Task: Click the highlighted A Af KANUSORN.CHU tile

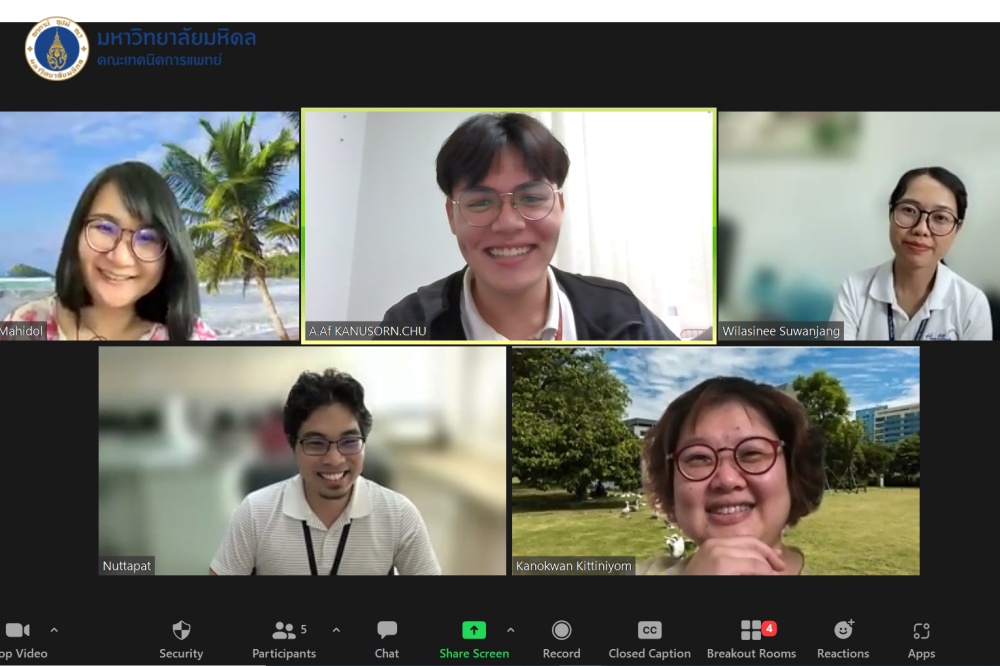Action: (x=508, y=226)
